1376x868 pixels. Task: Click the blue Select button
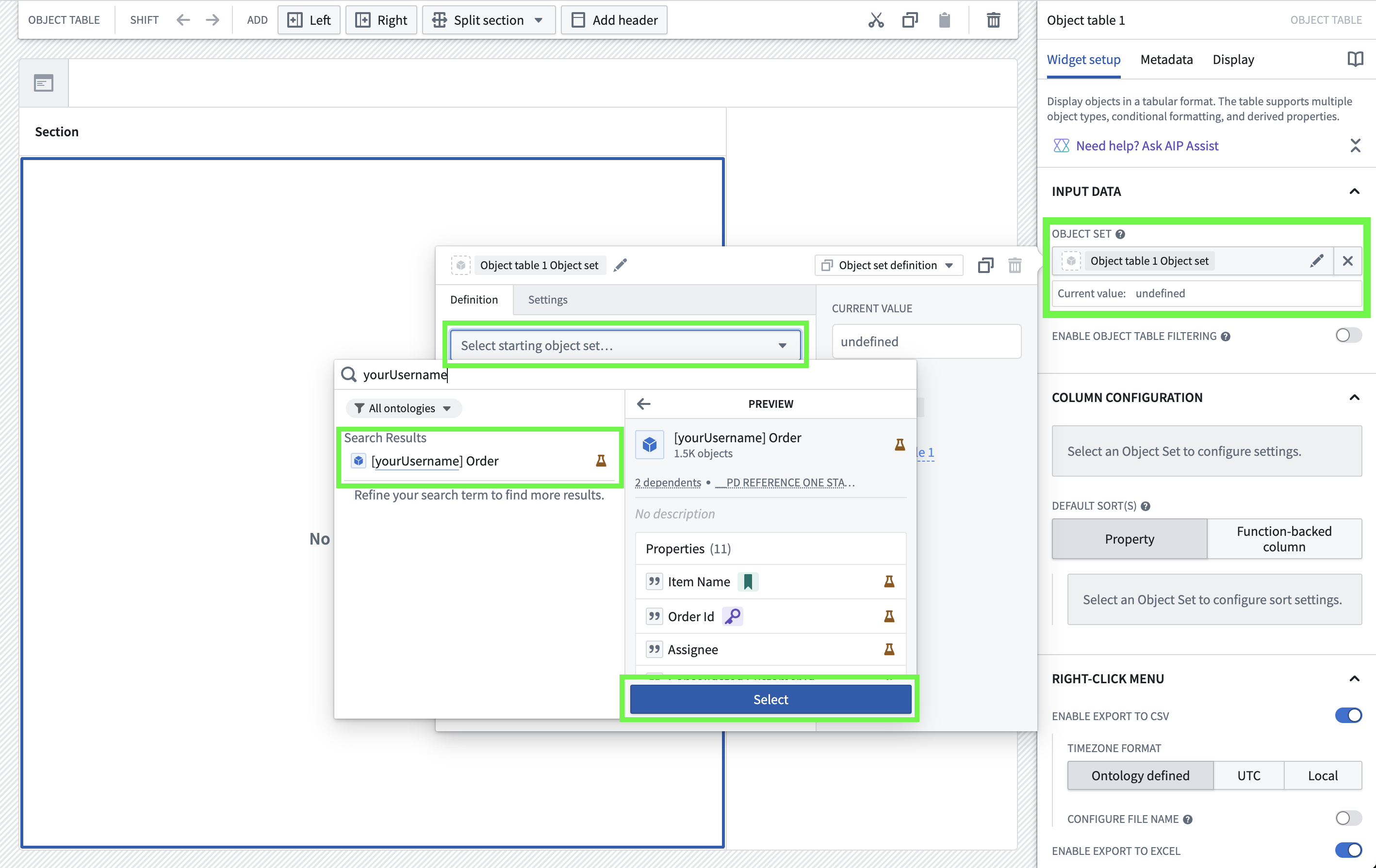[x=770, y=698]
